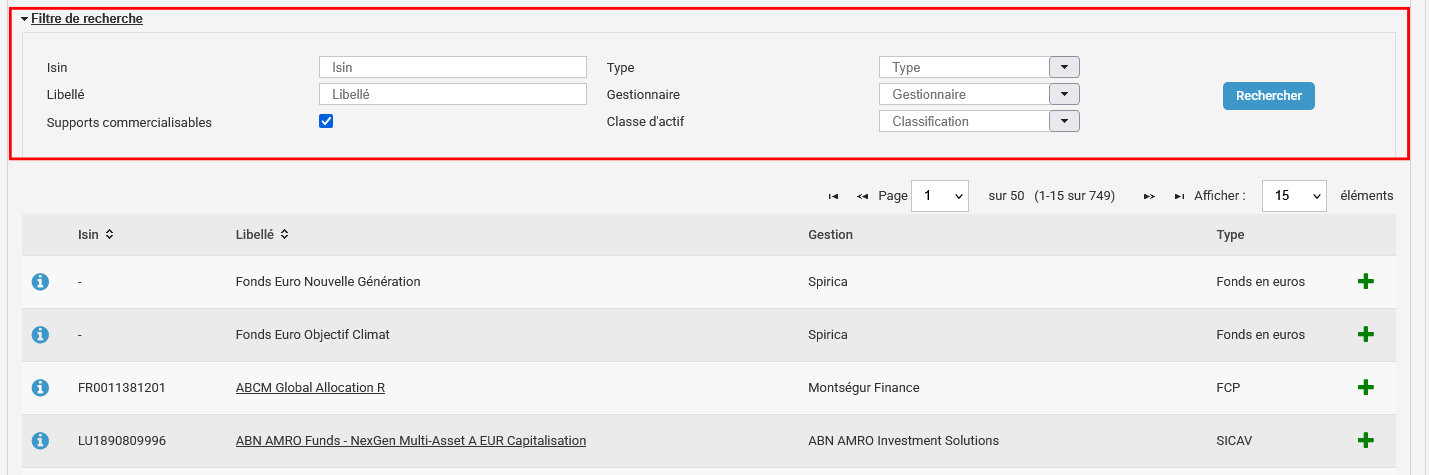The image size is (1429, 475).
Task: Show info for ABCM Global Allocation R
Action: click(x=40, y=388)
